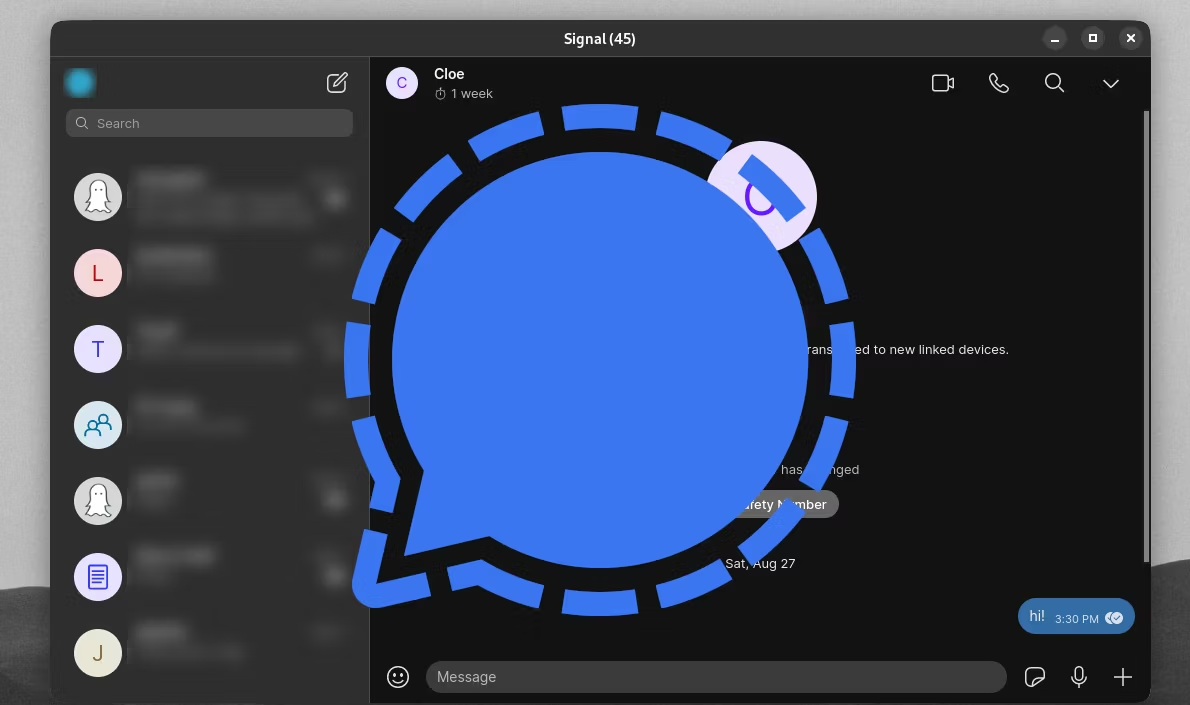Open the conversation with the T avatar
Viewport: 1190px width, 705px height.
click(x=209, y=349)
